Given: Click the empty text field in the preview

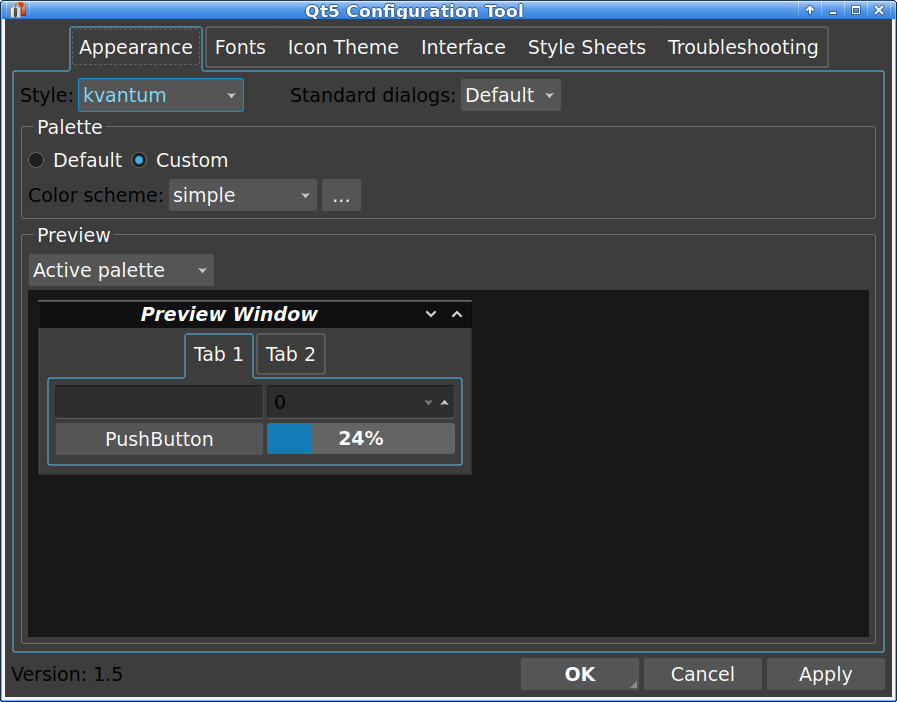Looking at the screenshot, I should (x=157, y=401).
